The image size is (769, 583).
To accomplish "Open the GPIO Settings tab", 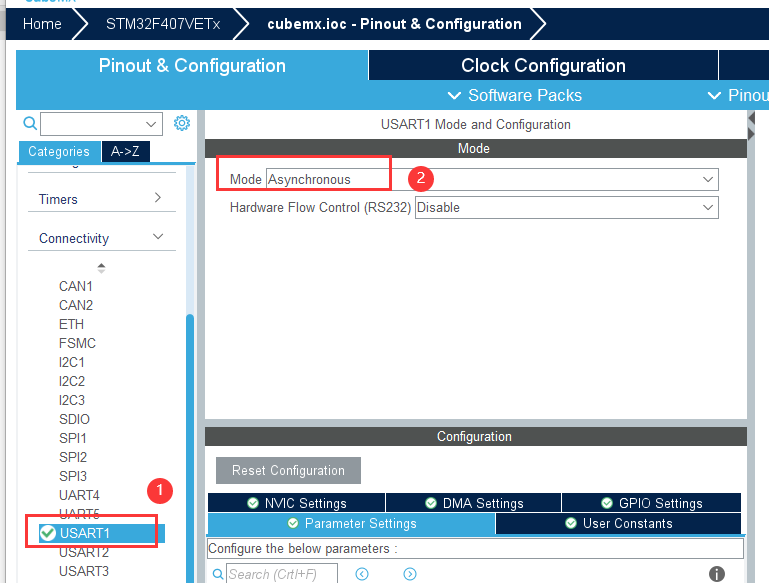I will [x=652, y=503].
